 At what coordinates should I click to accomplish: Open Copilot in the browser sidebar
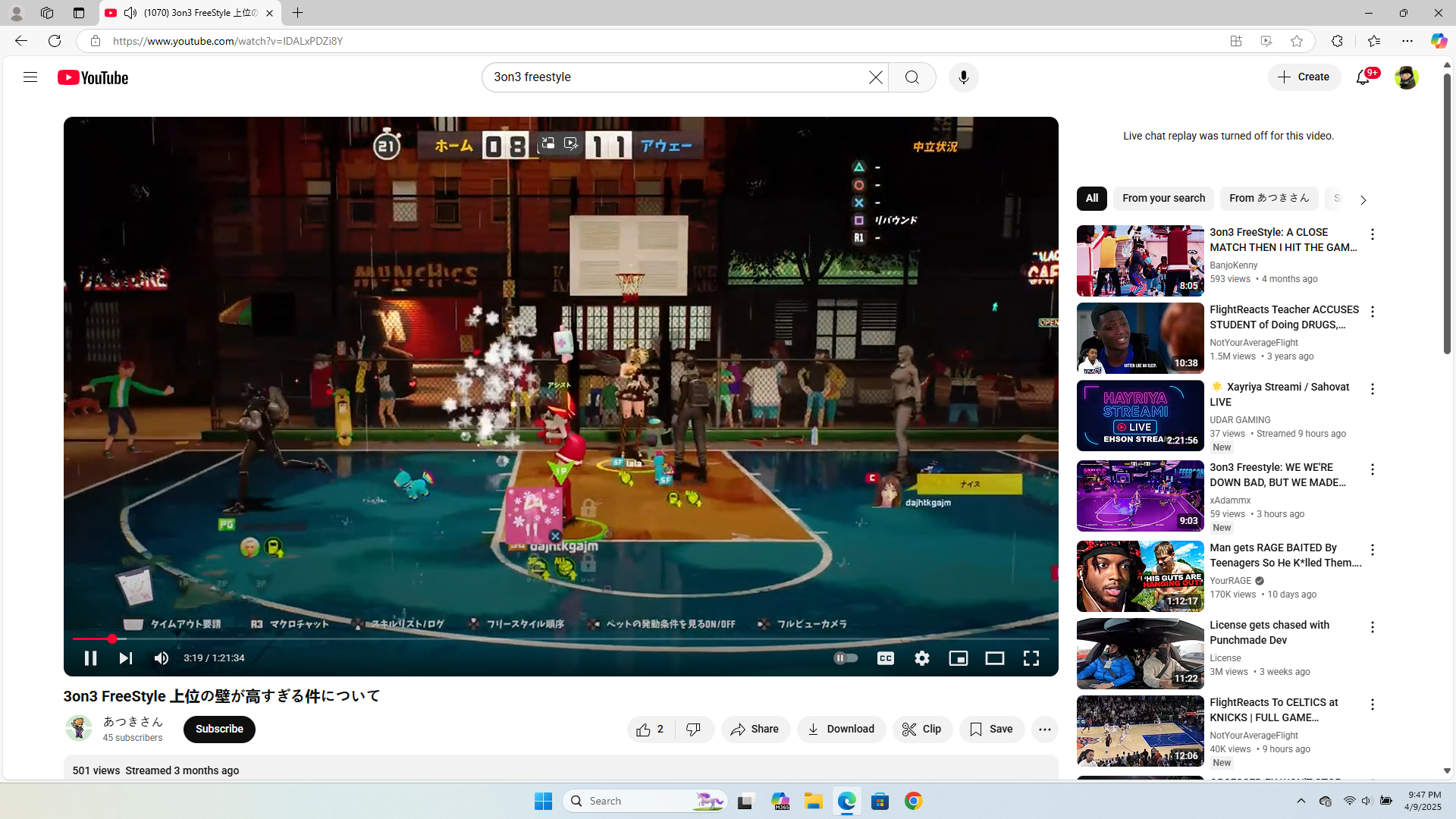coord(1439,41)
